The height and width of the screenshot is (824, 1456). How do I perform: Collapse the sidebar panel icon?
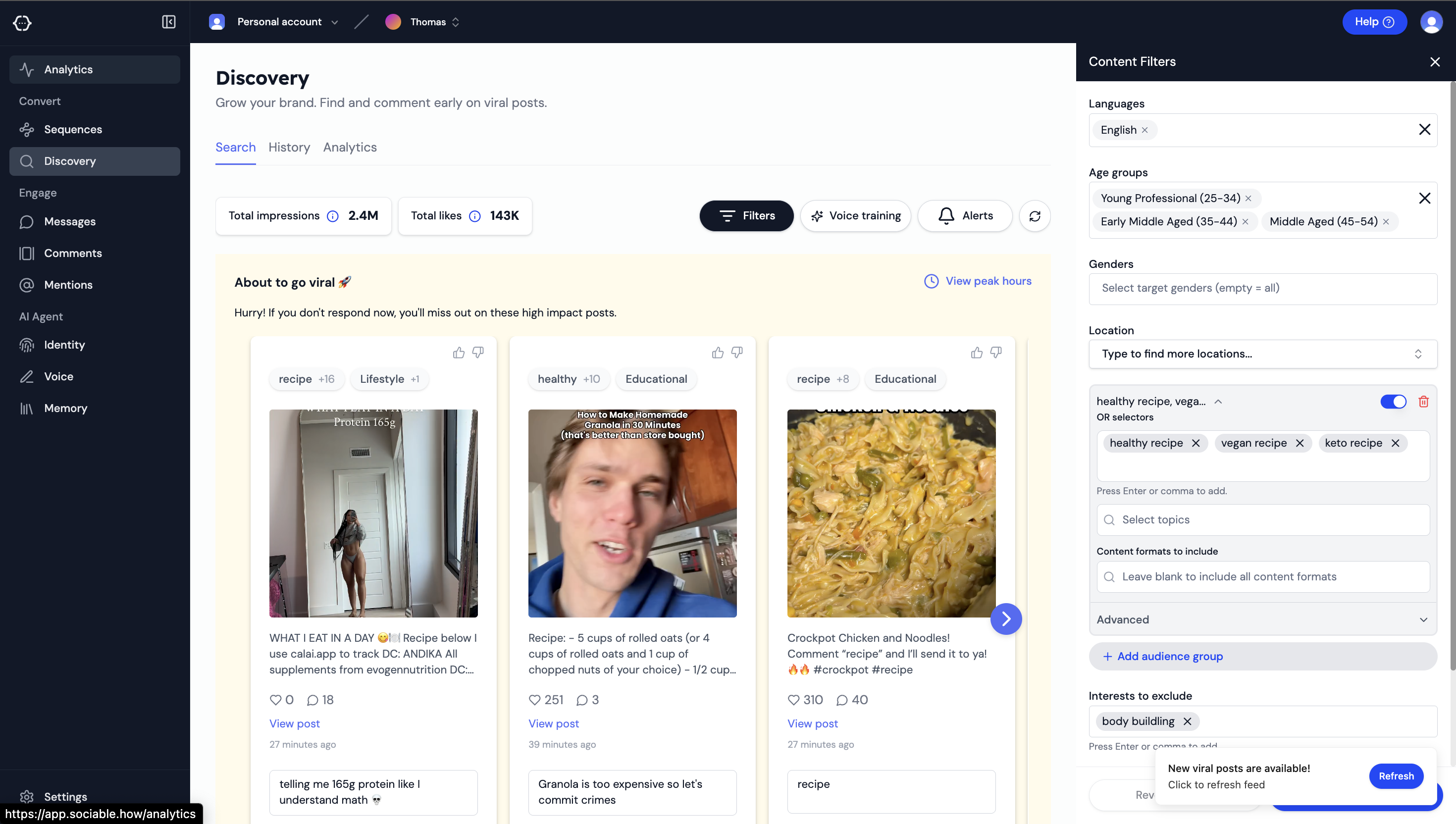pos(169,22)
